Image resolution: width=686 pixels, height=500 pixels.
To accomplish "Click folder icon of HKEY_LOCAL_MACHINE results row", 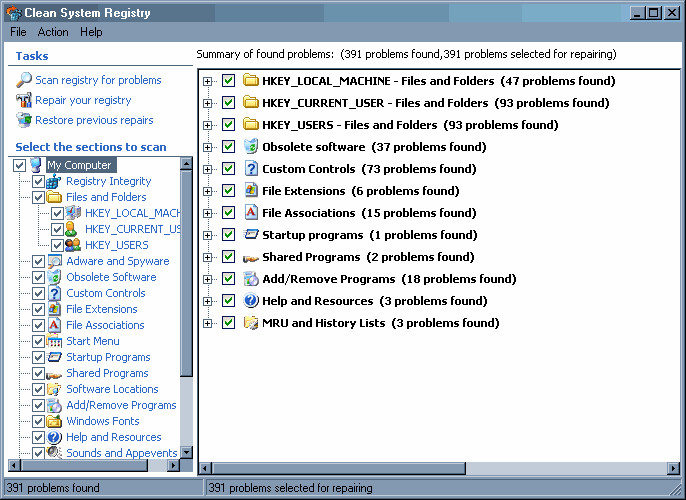I will 251,80.
